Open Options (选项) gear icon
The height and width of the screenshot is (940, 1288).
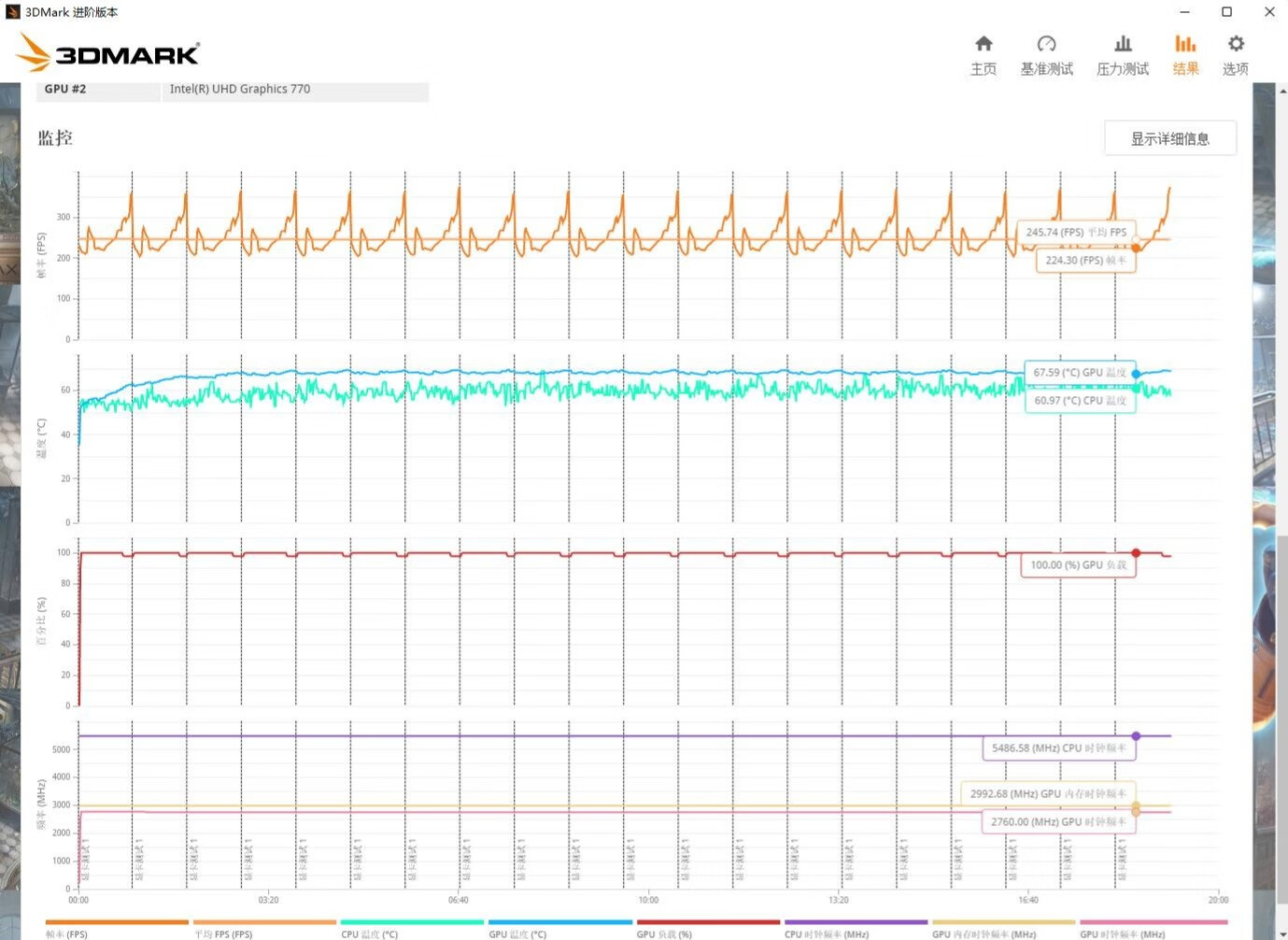pyautogui.click(x=1236, y=44)
